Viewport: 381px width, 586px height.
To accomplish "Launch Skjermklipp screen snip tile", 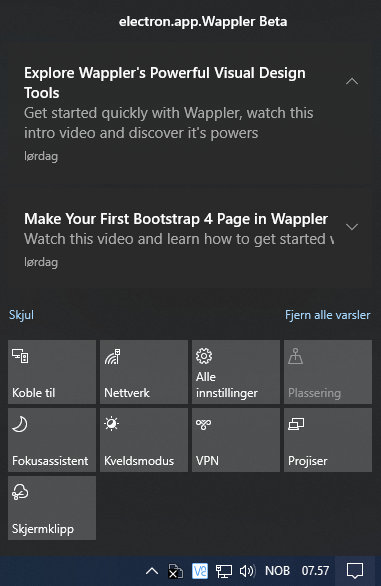I will (x=52, y=508).
